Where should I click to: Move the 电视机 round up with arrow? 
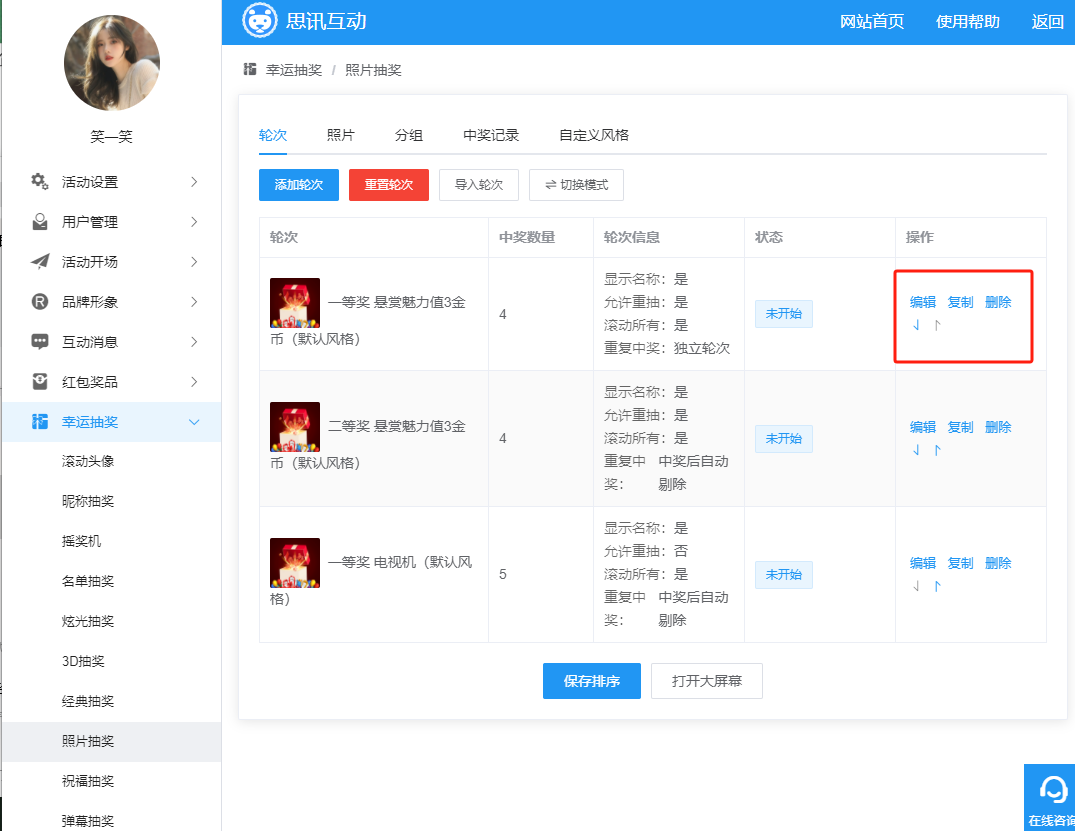click(937, 586)
